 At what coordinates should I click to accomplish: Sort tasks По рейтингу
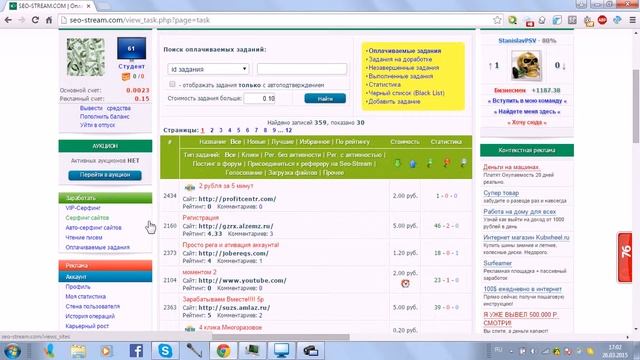coord(352,142)
